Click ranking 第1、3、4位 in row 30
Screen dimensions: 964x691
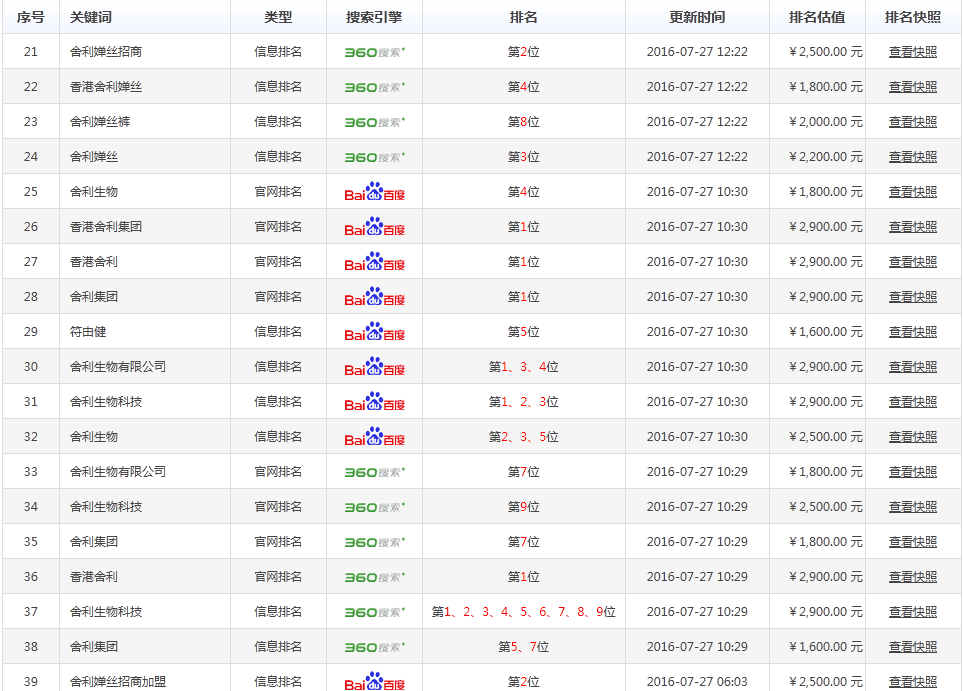tap(523, 367)
